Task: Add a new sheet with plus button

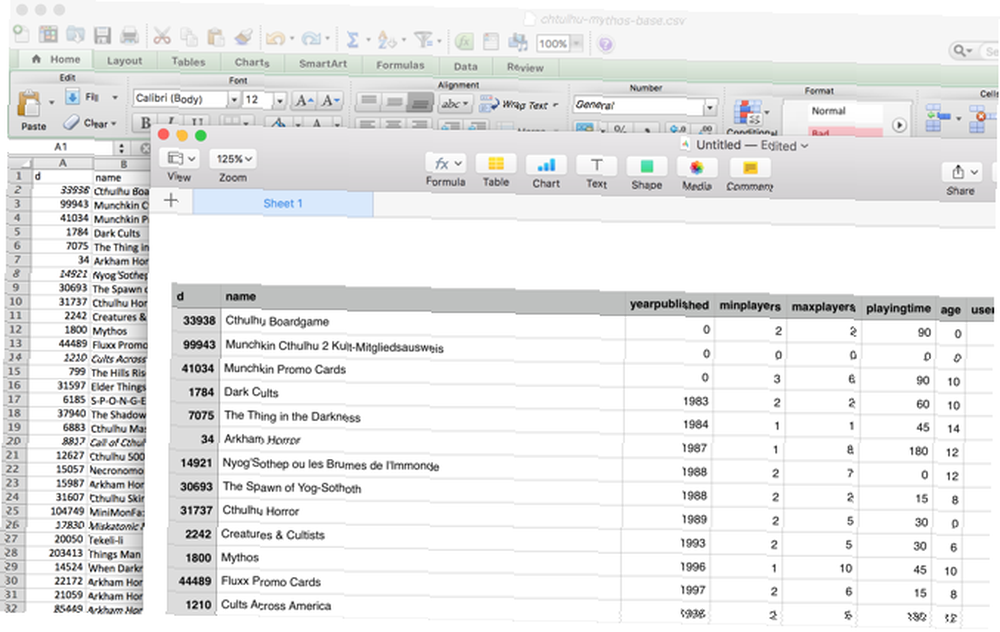Action: tap(171, 200)
